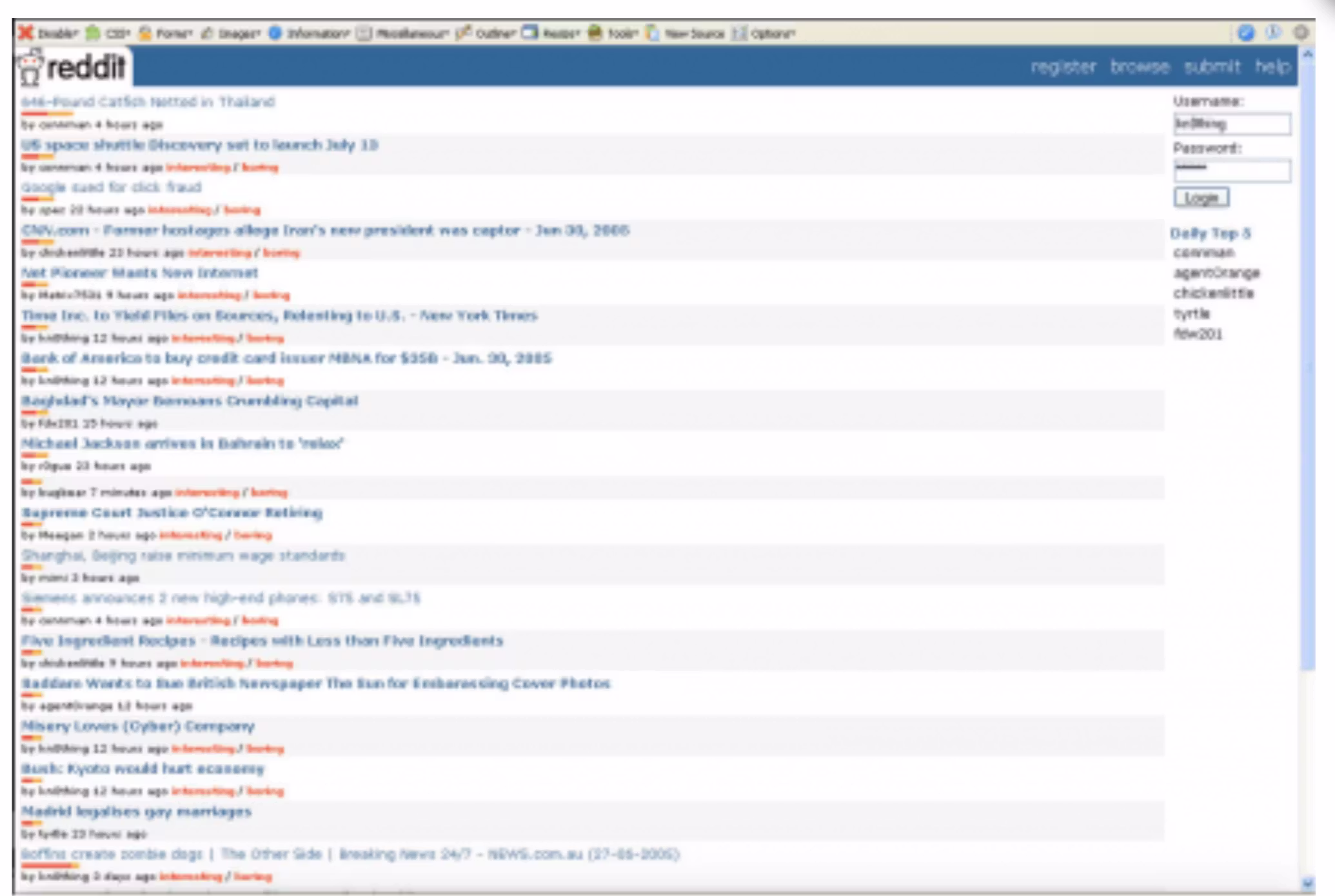
Task: Click the Images toolbar icon
Action: coord(208,33)
